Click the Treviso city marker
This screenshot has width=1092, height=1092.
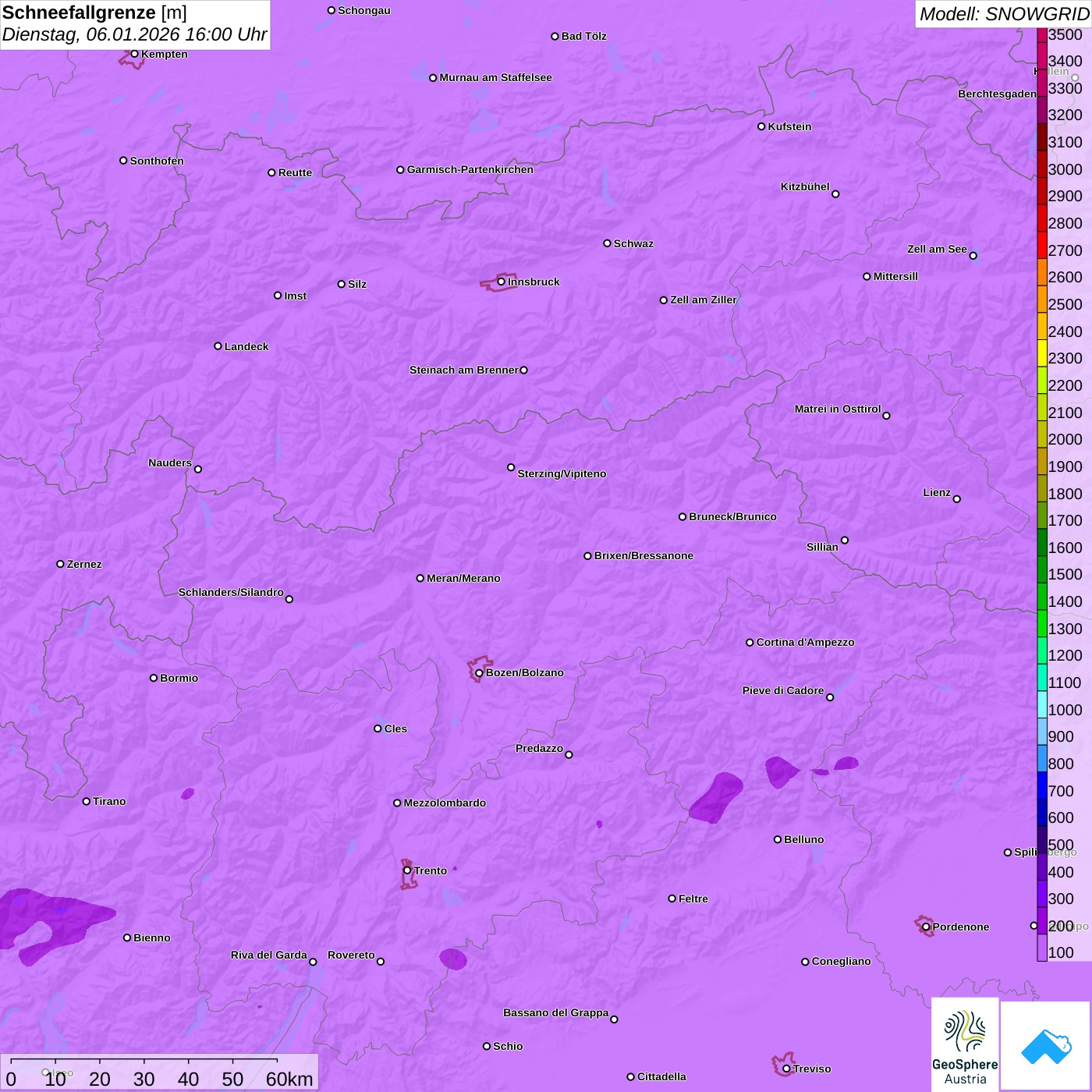[786, 1069]
